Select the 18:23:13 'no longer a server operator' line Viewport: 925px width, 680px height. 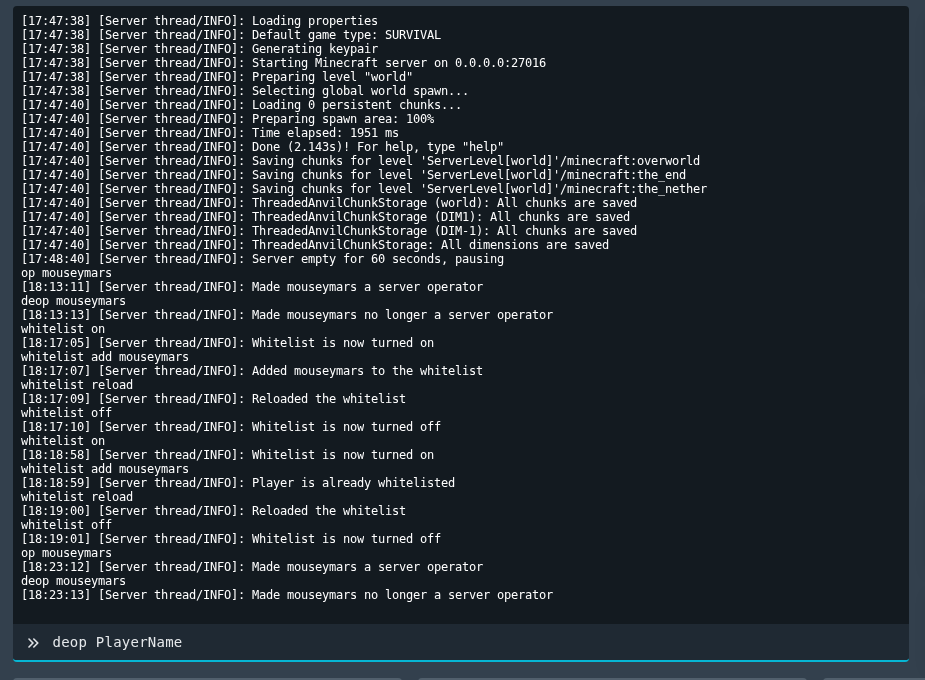tap(287, 595)
